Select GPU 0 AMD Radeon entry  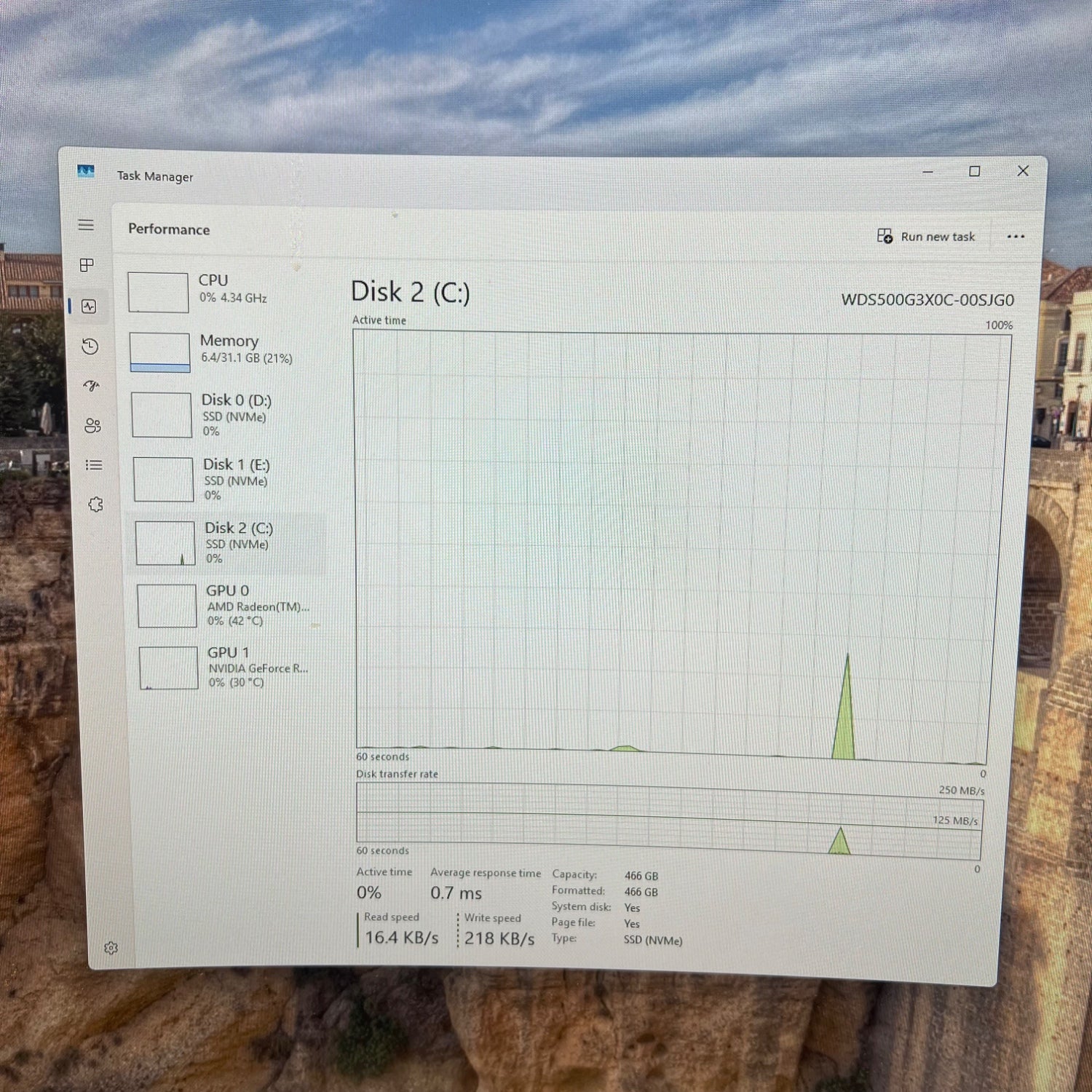tap(229, 606)
